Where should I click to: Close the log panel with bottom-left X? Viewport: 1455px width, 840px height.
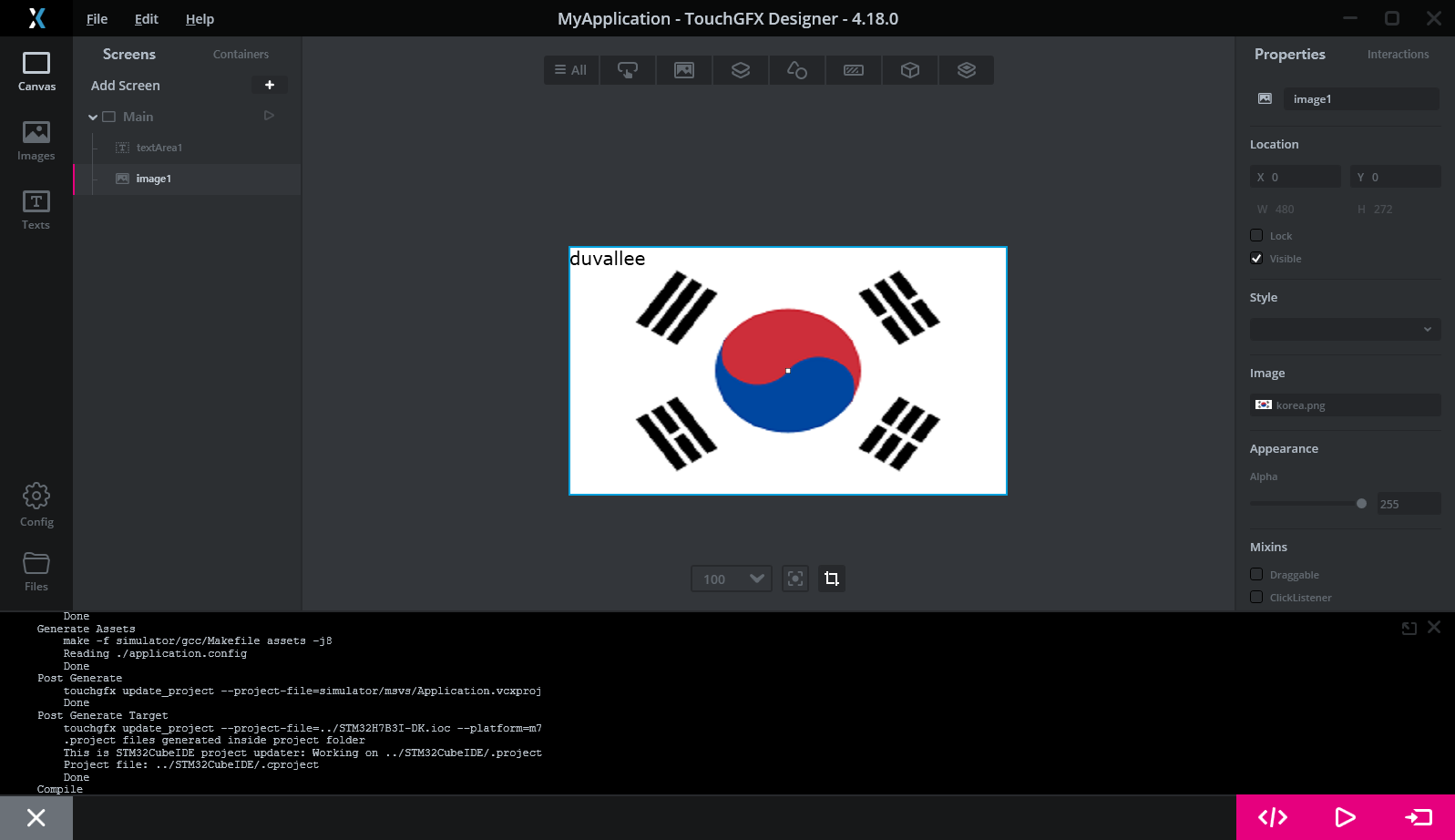point(36,817)
